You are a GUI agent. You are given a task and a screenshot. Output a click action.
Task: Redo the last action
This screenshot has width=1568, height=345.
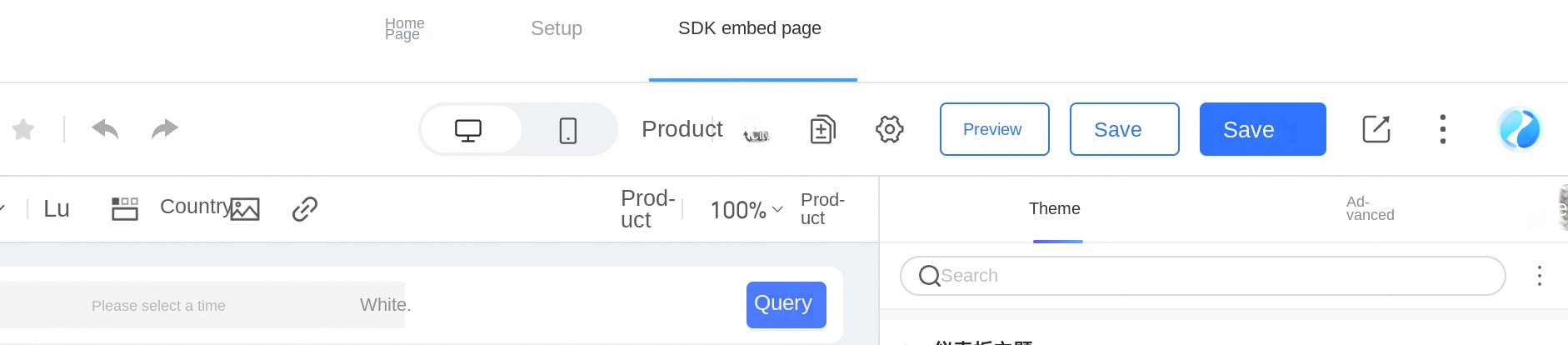point(165,129)
